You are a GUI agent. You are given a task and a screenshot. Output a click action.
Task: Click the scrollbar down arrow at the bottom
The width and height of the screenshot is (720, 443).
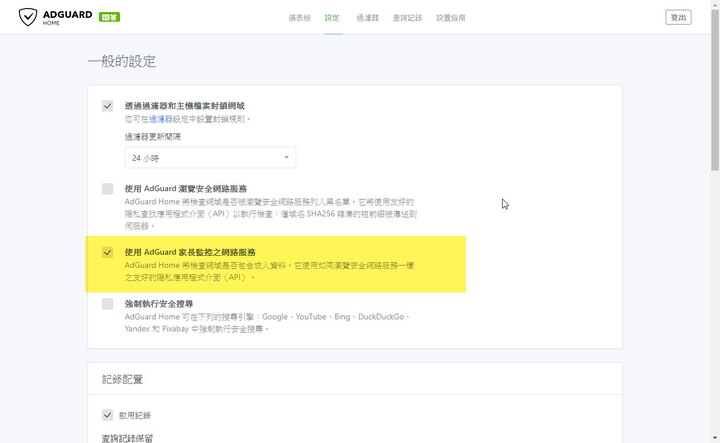(715, 438)
